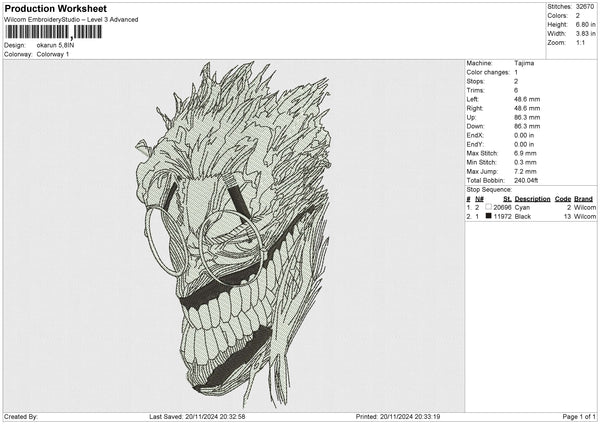Click the N# column header
Viewport: 600px width, 424px height.
[x=479, y=199]
